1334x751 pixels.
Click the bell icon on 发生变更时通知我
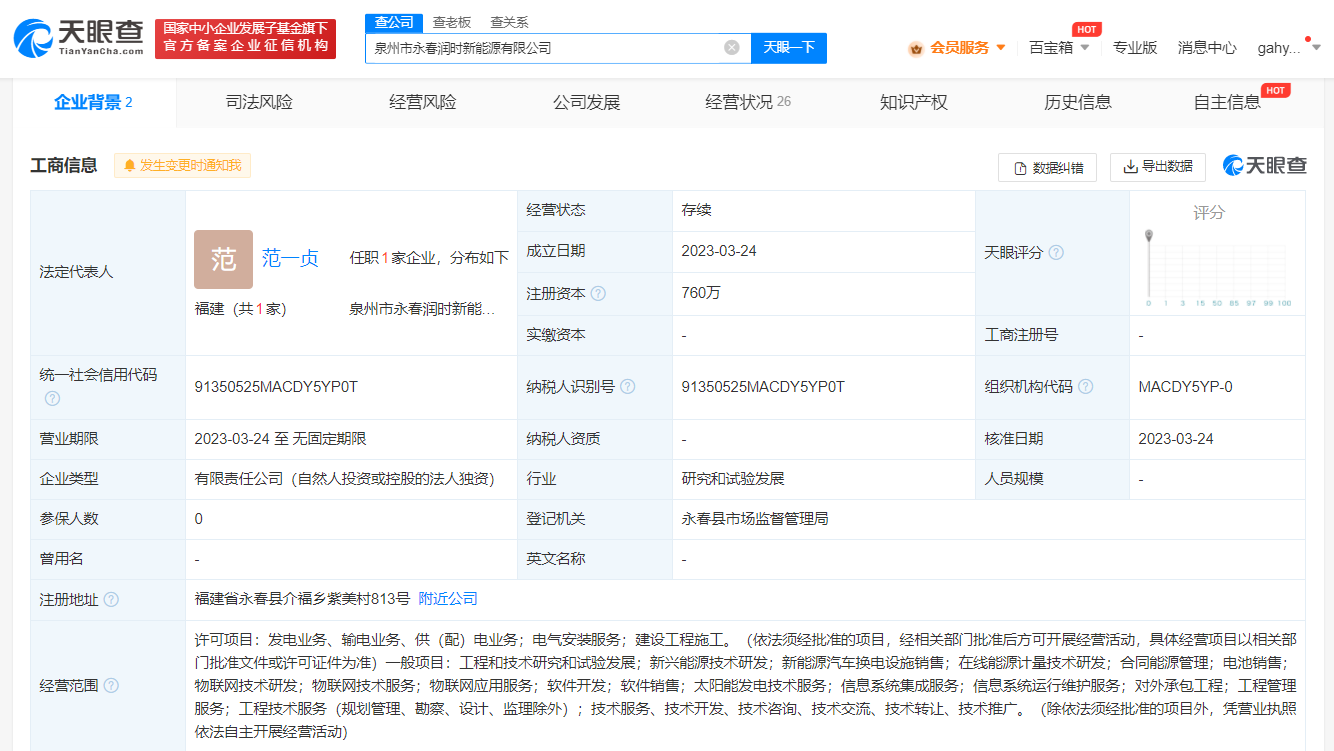coord(128,166)
